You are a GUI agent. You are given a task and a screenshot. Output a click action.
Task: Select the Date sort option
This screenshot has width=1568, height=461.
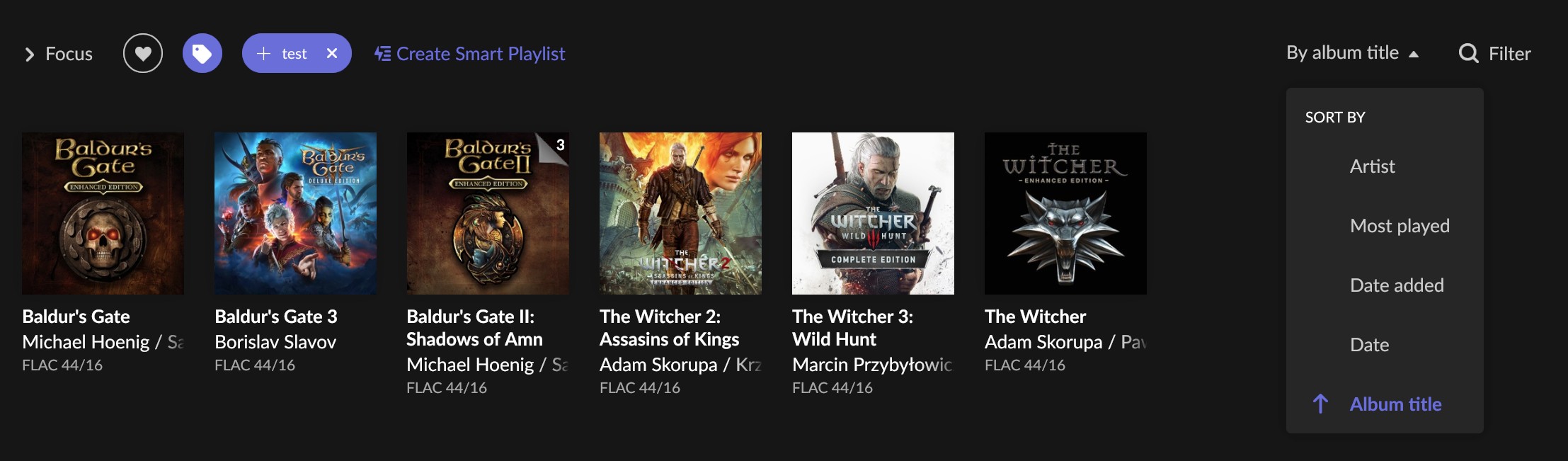click(1369, 345)
